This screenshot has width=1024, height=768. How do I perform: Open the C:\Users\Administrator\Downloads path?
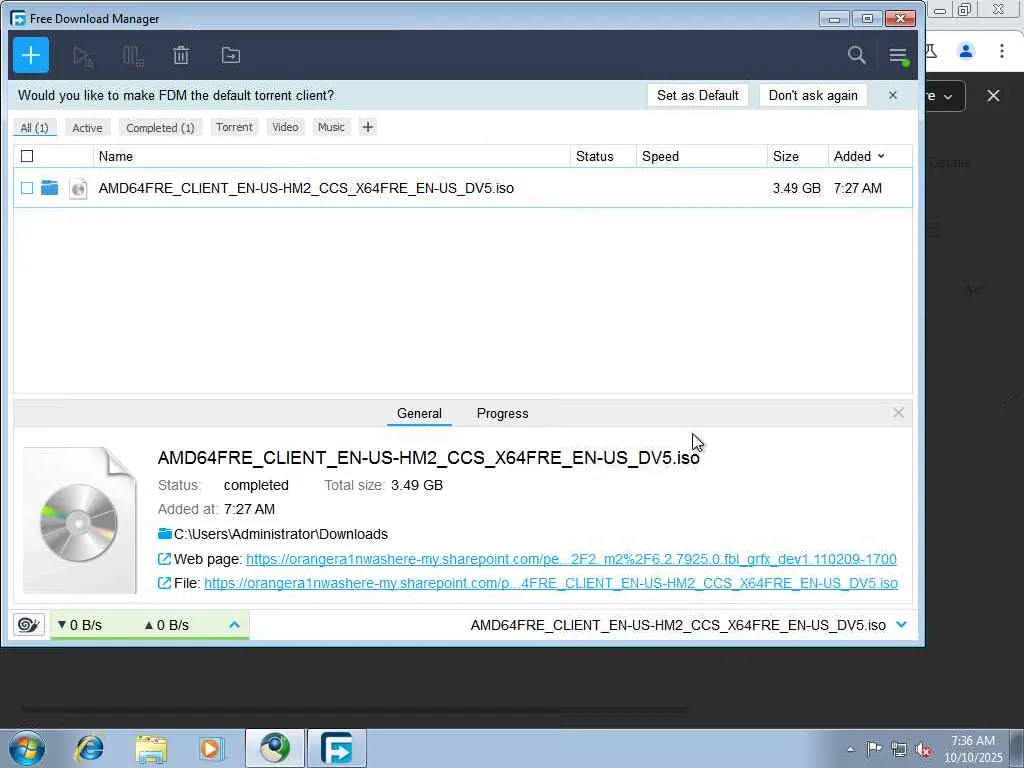[281, 534]
